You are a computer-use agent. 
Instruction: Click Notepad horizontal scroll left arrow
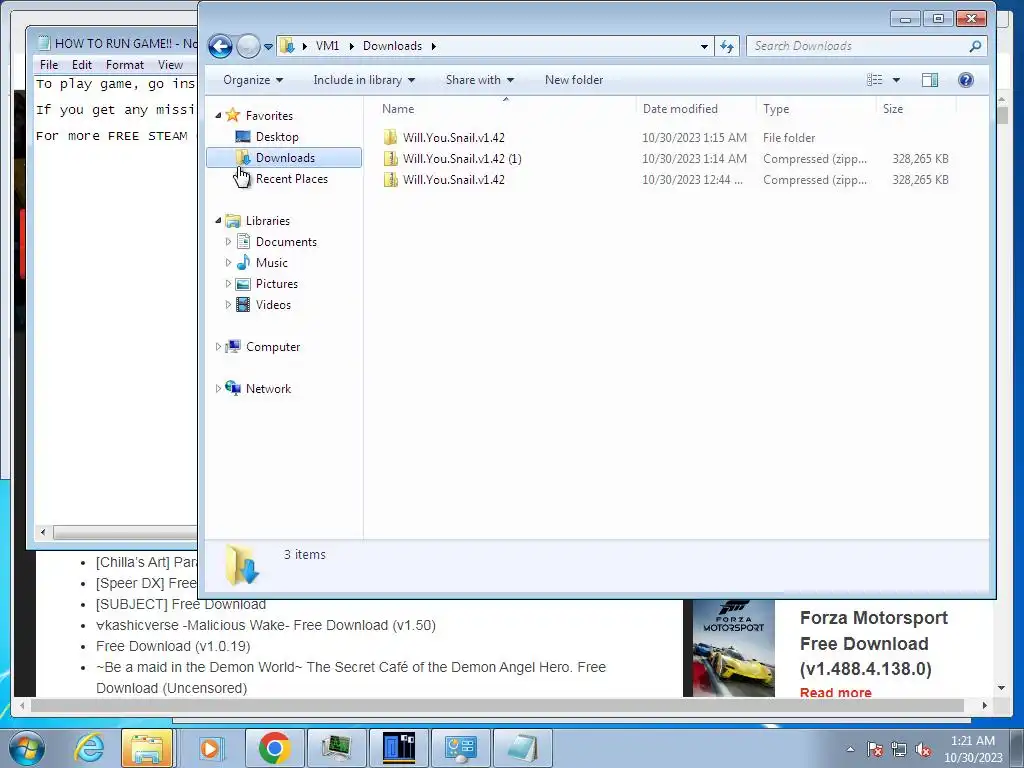coord(43,532)
